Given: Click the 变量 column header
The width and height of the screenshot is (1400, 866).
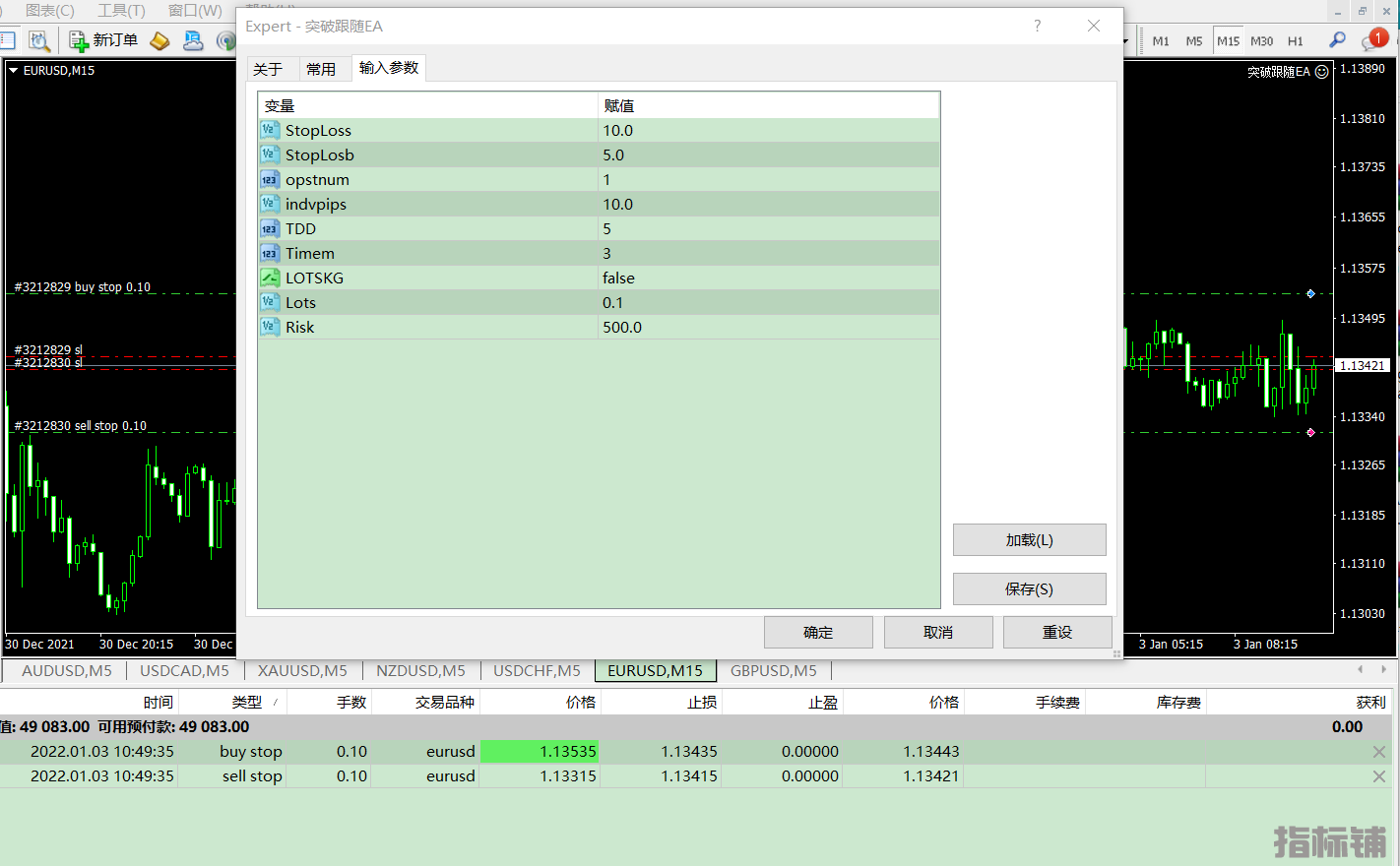Looking at the screenshot, I should point(427,105).
